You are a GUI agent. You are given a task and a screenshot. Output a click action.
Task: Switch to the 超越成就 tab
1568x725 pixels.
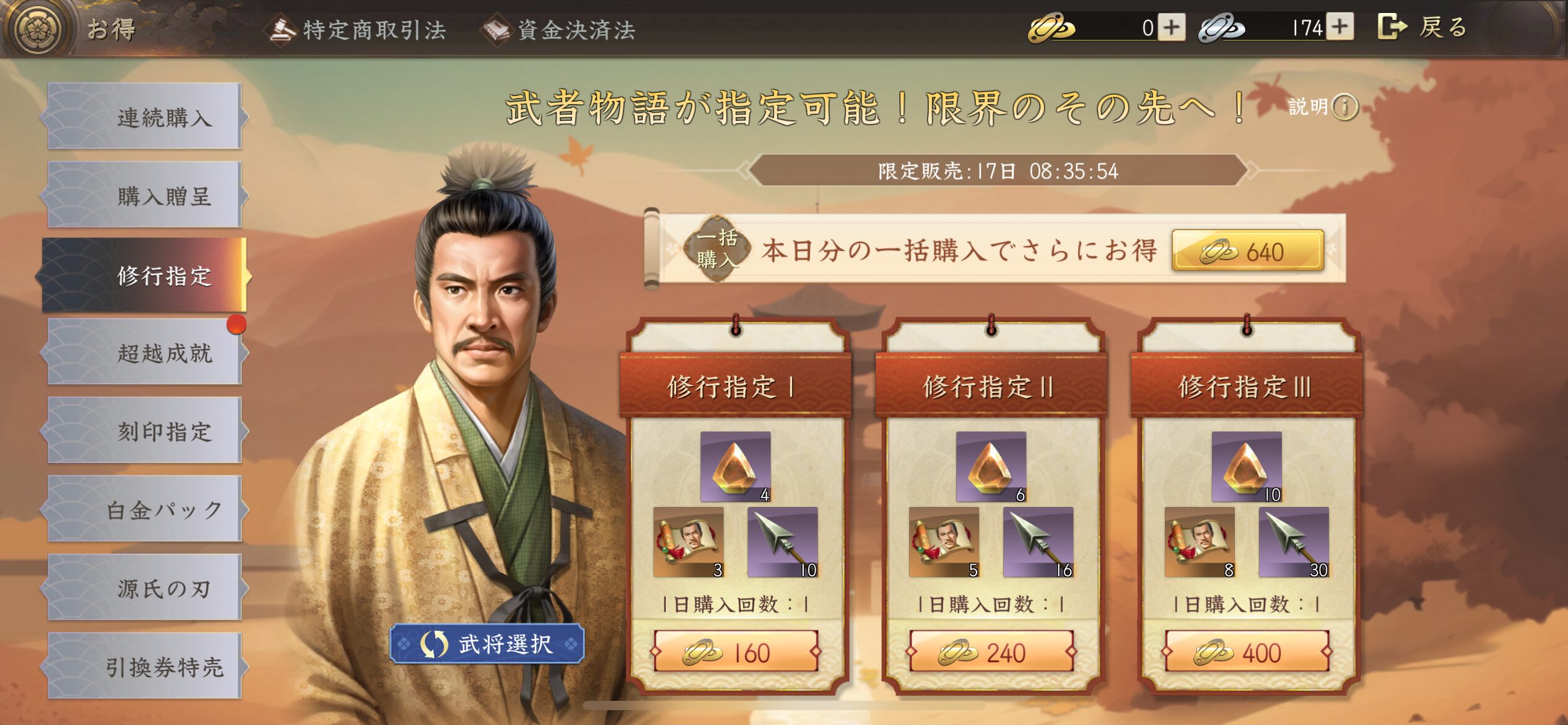(x=145, y=352)
